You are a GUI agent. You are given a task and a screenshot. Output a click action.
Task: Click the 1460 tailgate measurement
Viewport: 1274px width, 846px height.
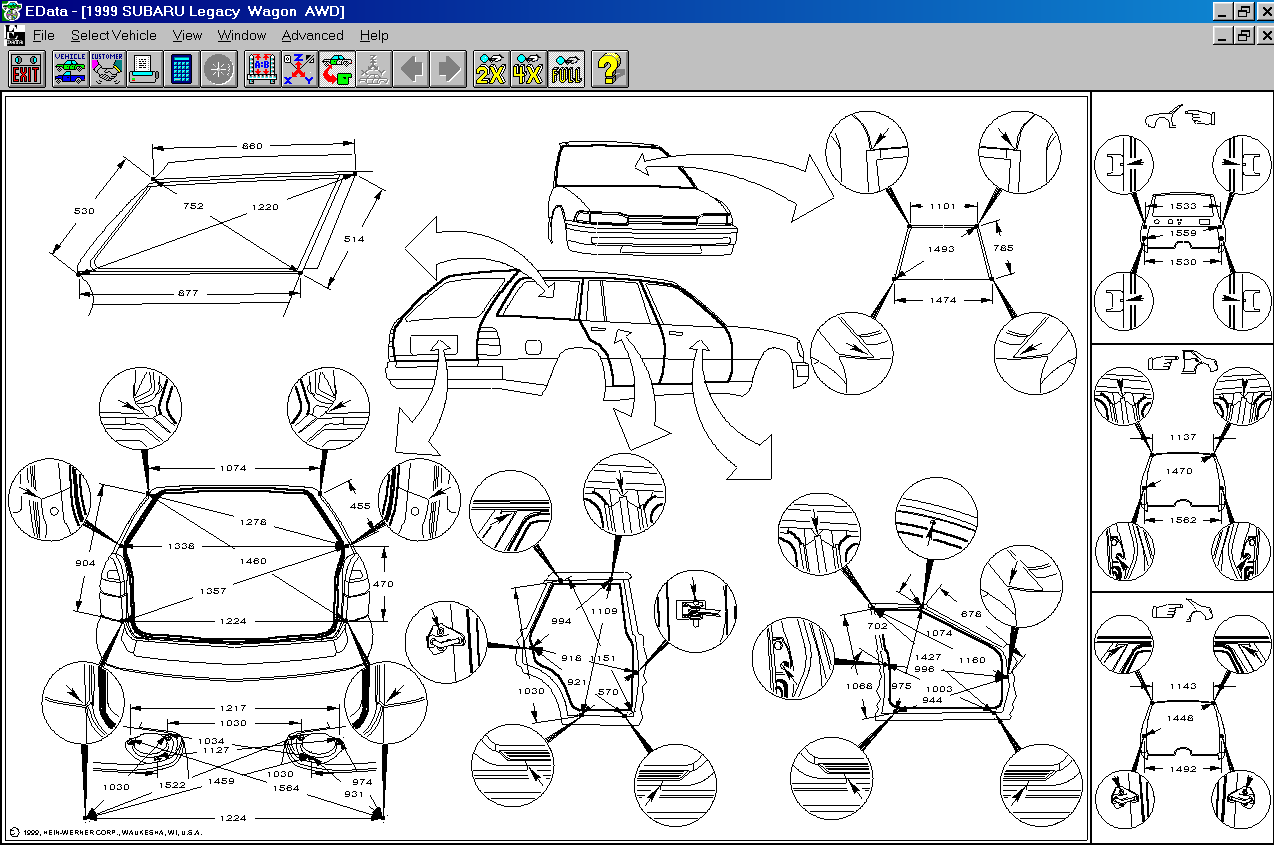tap(252, 561)
